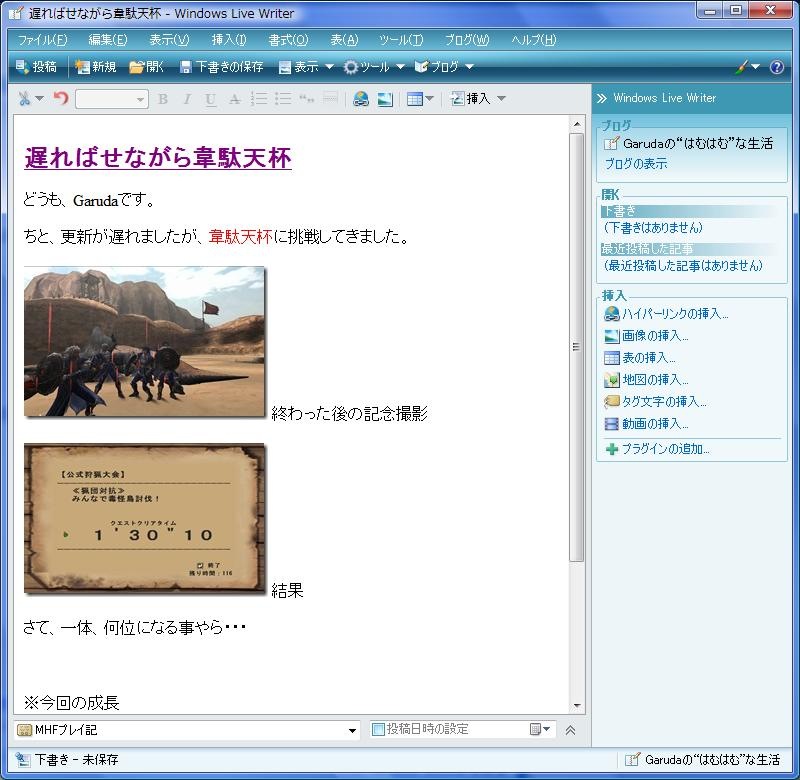
Task: Save draft with 下書きの保存
Action: [221, 67]
